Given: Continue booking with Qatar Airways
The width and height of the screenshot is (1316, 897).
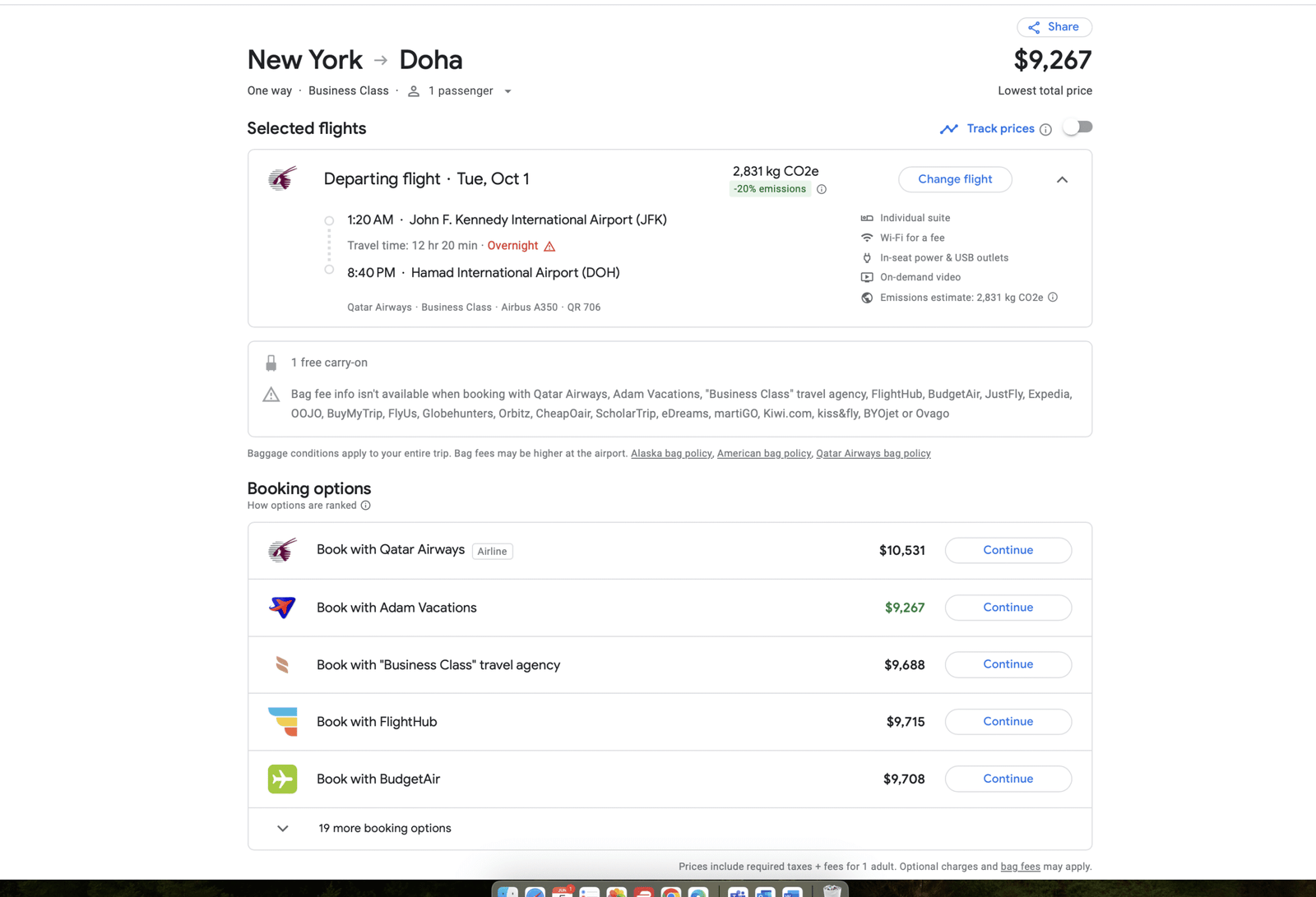Looking at the screenshot, I should click(x=1008, y=550).
